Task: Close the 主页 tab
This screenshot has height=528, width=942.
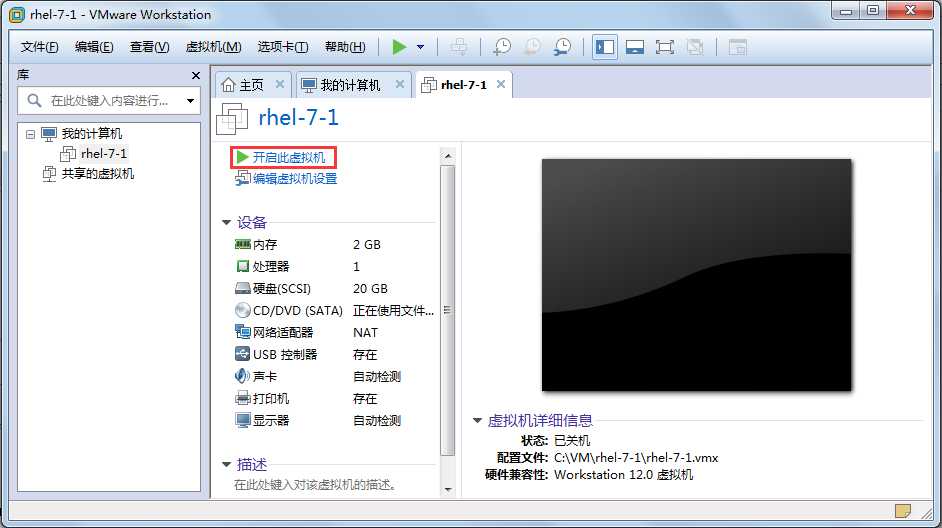Action: pyautogui.click(x=280, y=84)
